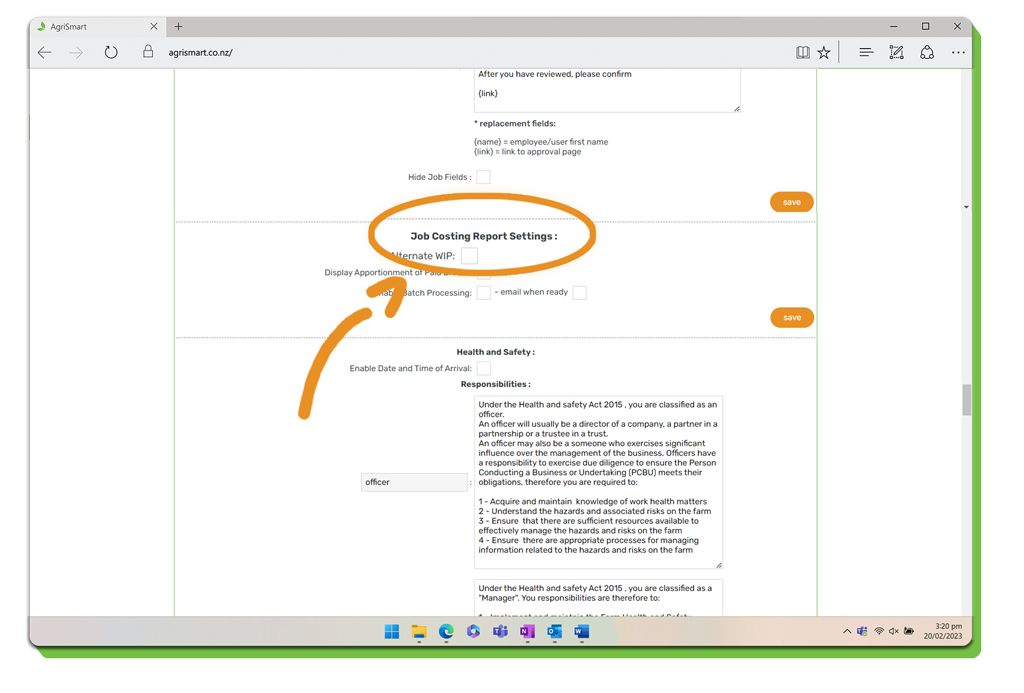Click the page vertical scrollbar thumb
This screenshot has width=1024, height=693.
[966, 400]
